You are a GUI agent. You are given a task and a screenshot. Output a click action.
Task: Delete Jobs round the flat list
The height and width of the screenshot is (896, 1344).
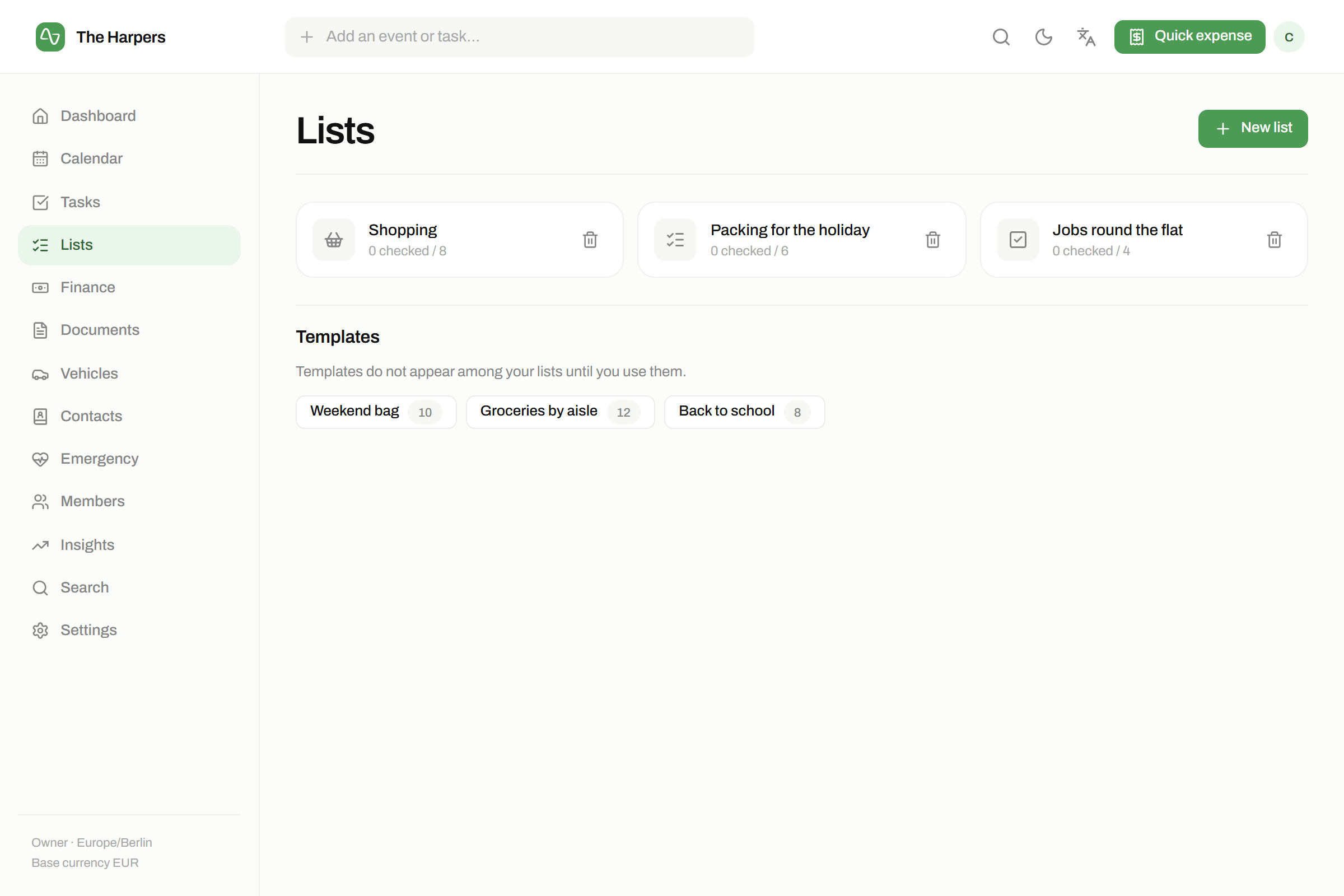pyautogui.click(x=1275, y=240)
